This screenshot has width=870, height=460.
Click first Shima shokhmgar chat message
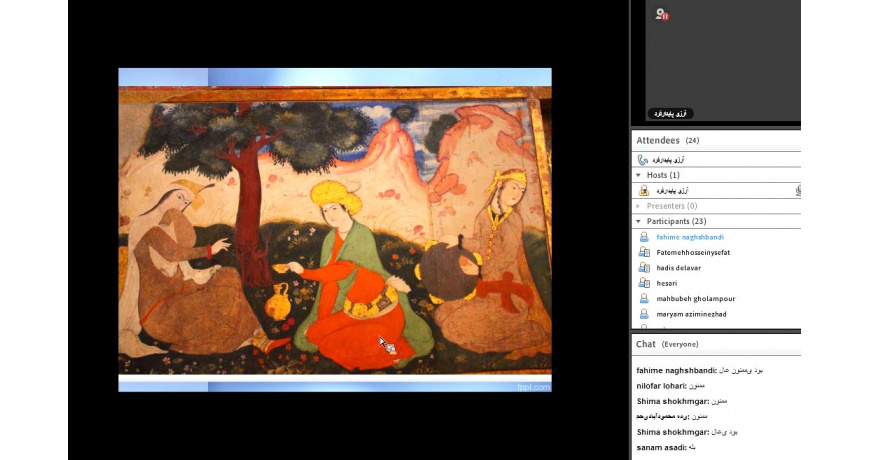coord(681,401)
